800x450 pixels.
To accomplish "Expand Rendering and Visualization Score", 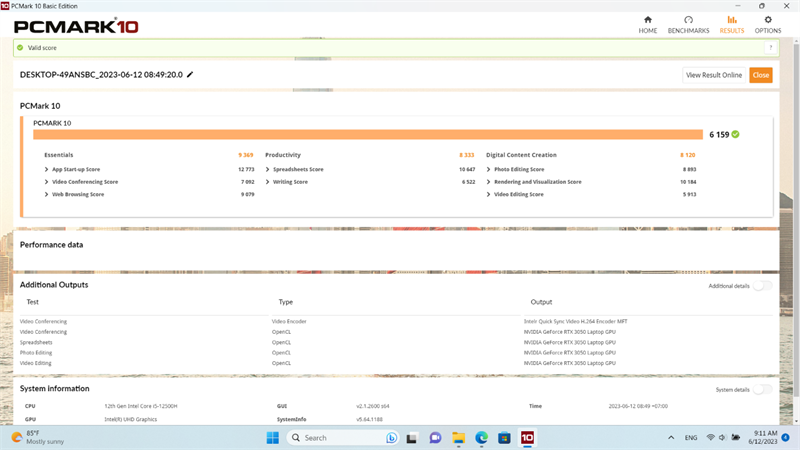I will click(x=534, y=182).
